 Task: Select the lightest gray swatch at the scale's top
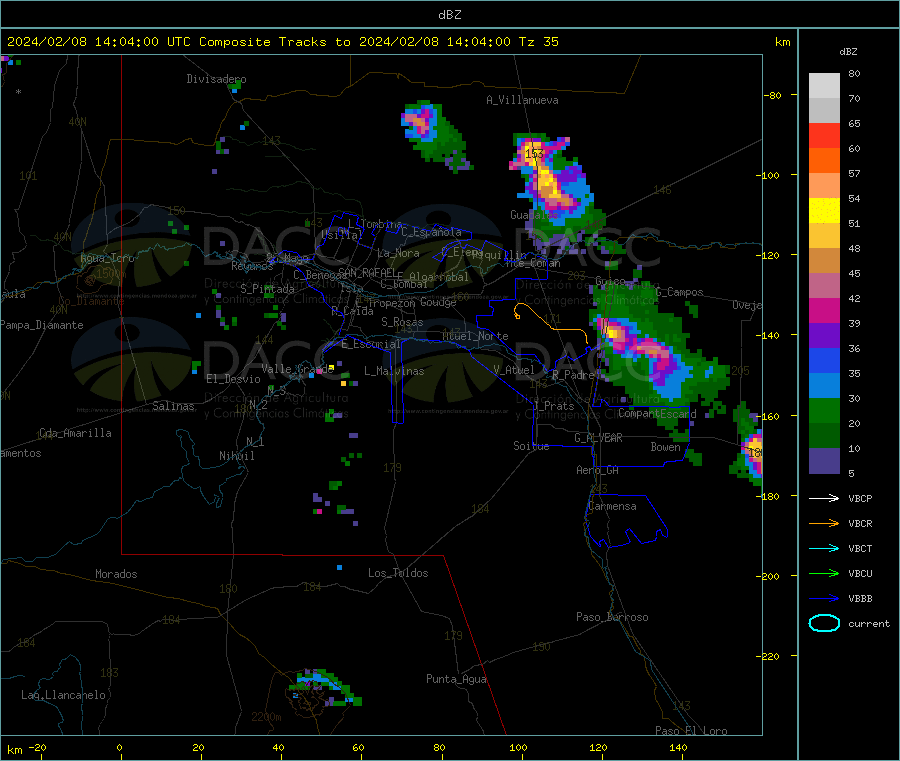point(824,86)
